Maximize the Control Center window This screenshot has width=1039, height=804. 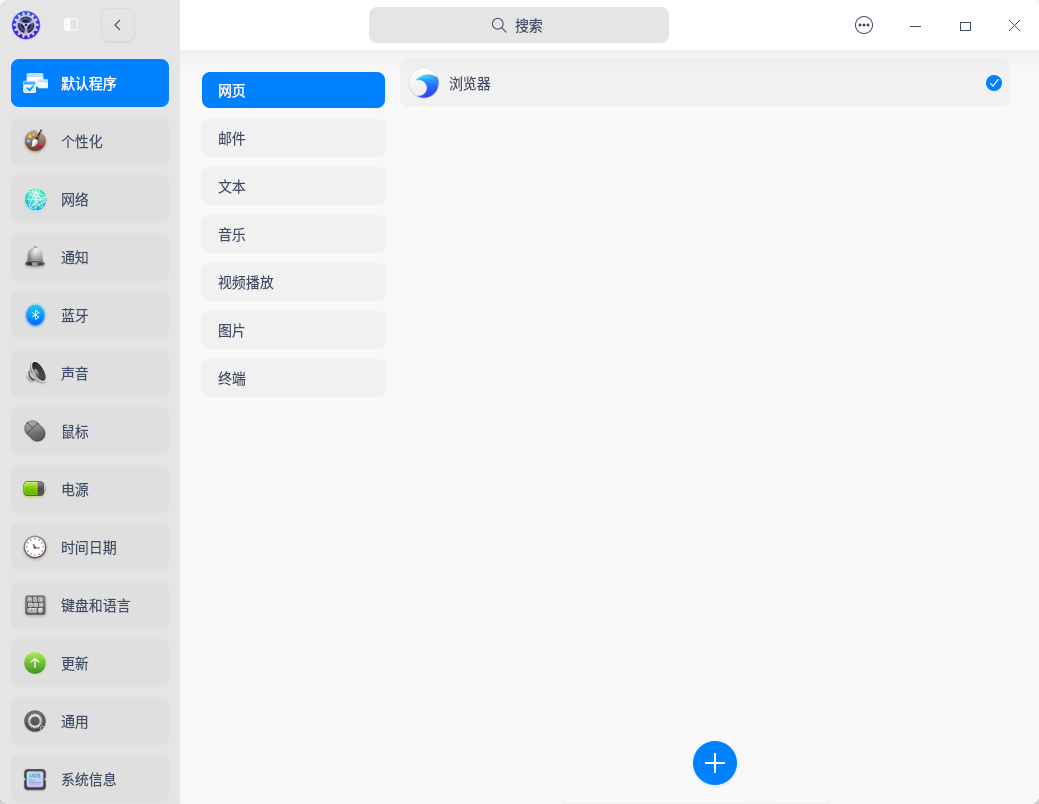click(965, 26)
